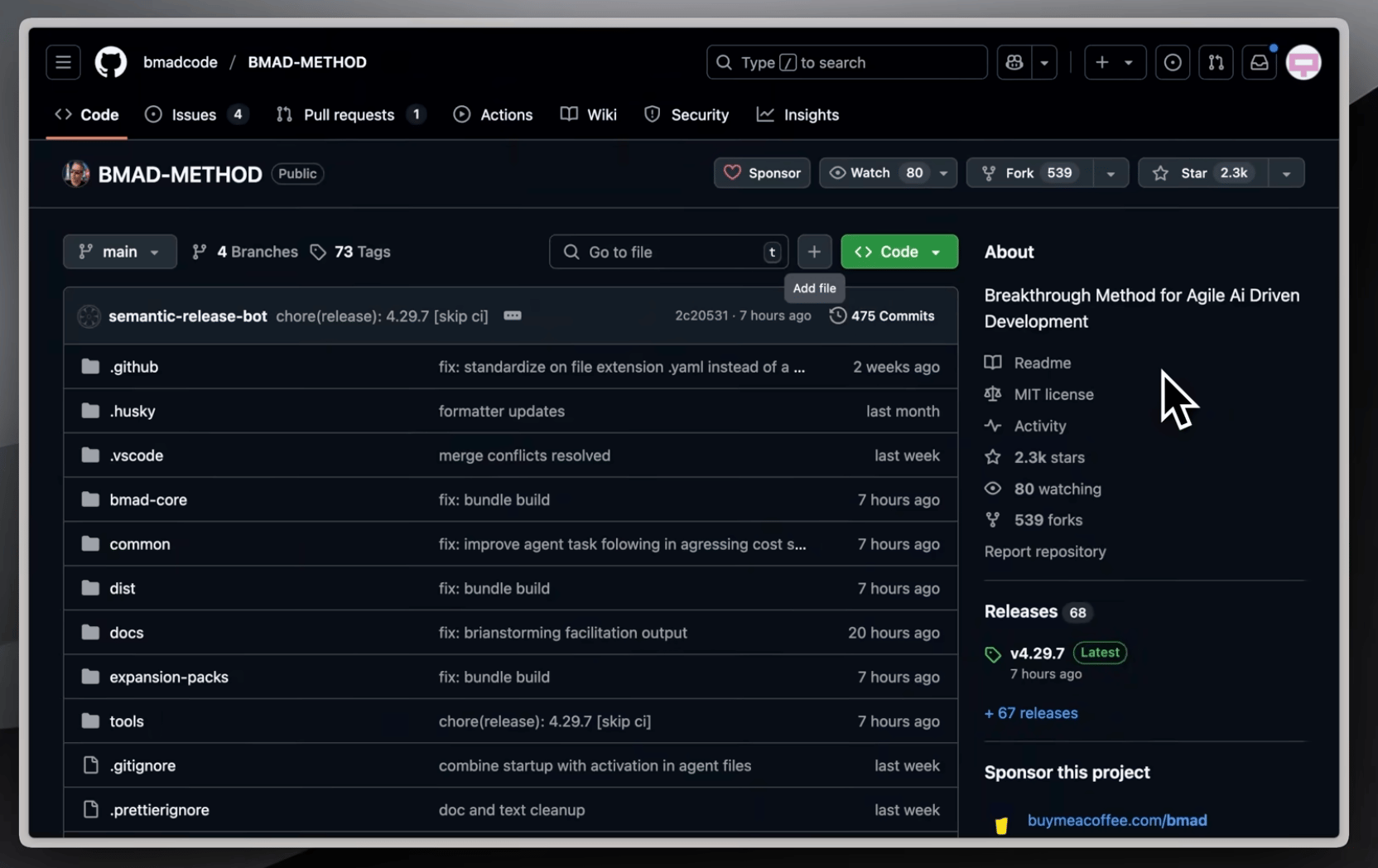Go to the Actions tab
The width and height of the screenshot is (1378, 868).
coord(493,115)
